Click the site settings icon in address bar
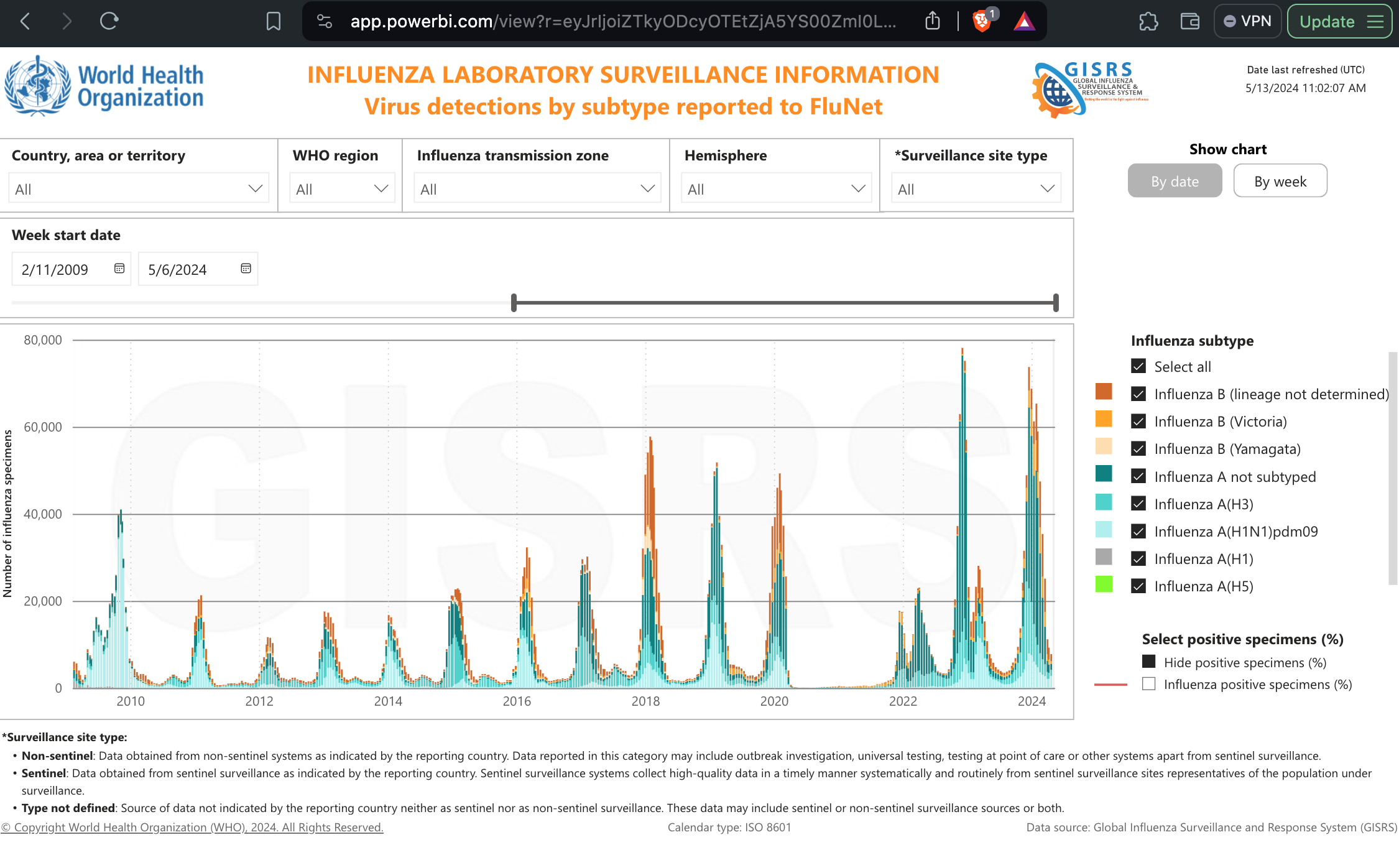The image size is (1399, 868). click(x=325, y=21)
